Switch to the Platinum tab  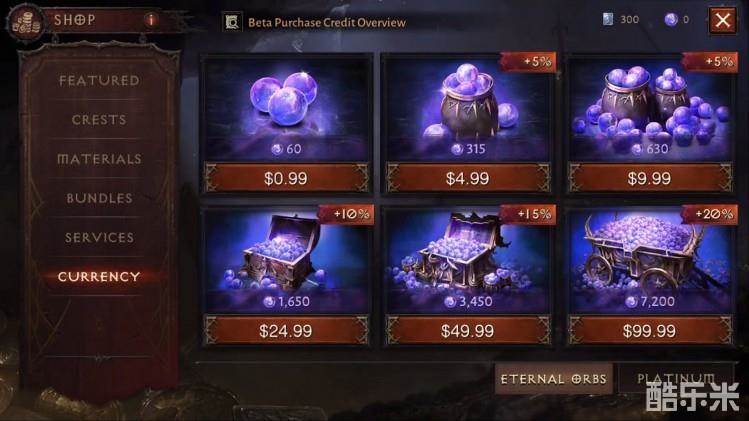675,379
